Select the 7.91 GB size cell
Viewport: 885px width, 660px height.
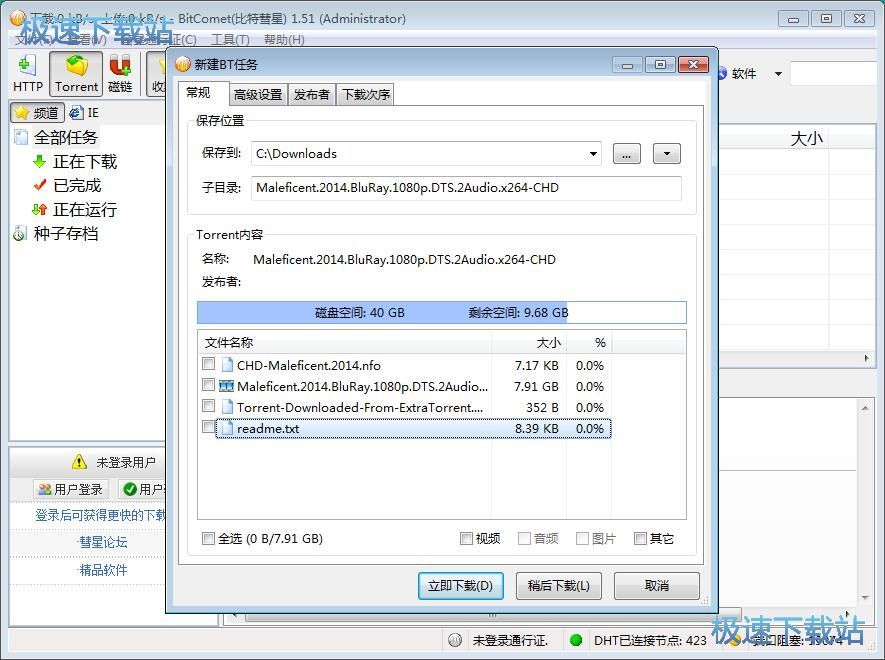pos(536,387)
